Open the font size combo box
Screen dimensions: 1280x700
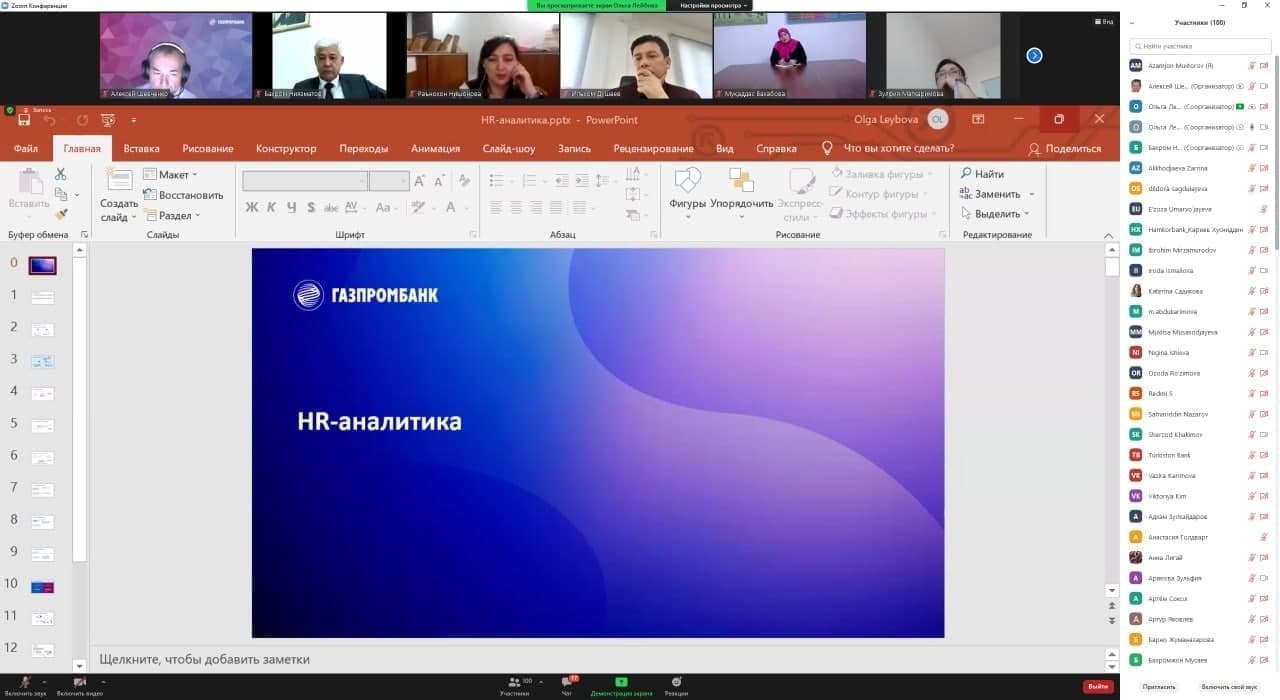tap(389, 181)
